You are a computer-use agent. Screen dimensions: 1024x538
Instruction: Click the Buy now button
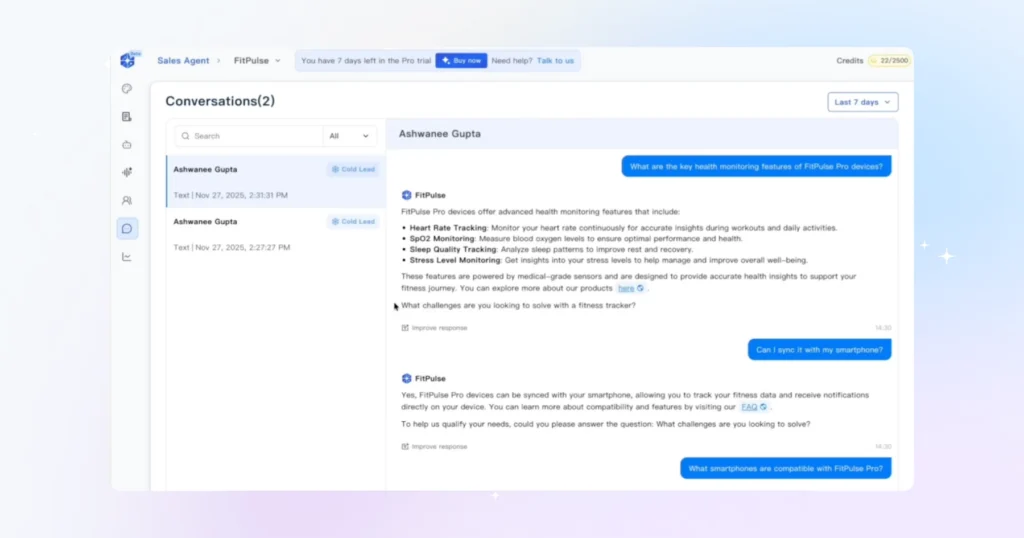point(461,61)
